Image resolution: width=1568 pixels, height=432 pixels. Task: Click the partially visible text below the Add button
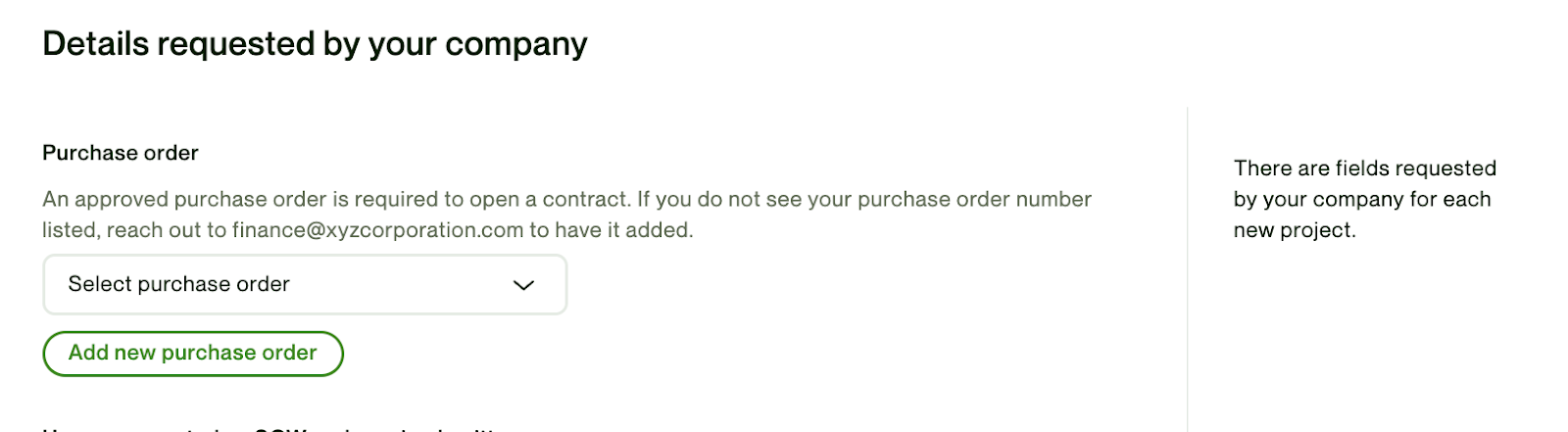pyautogui.click(x=274, y=428)
